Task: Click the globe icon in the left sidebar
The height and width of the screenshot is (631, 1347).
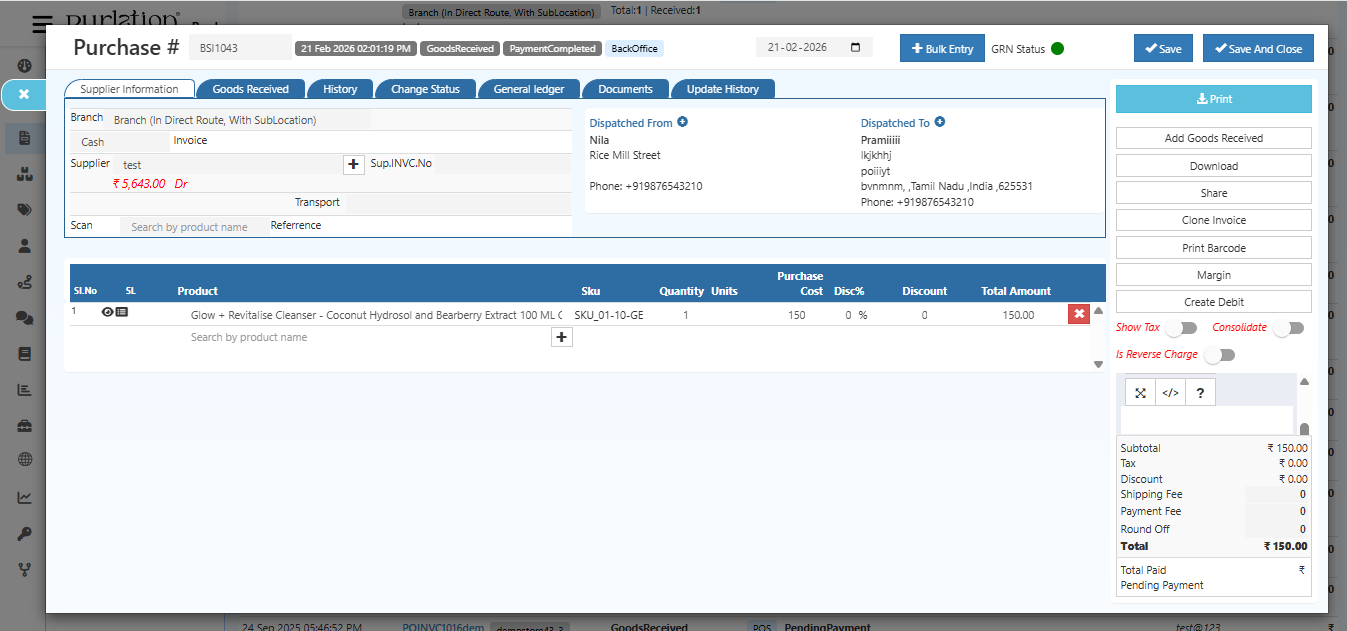Action: coord(23,459)
